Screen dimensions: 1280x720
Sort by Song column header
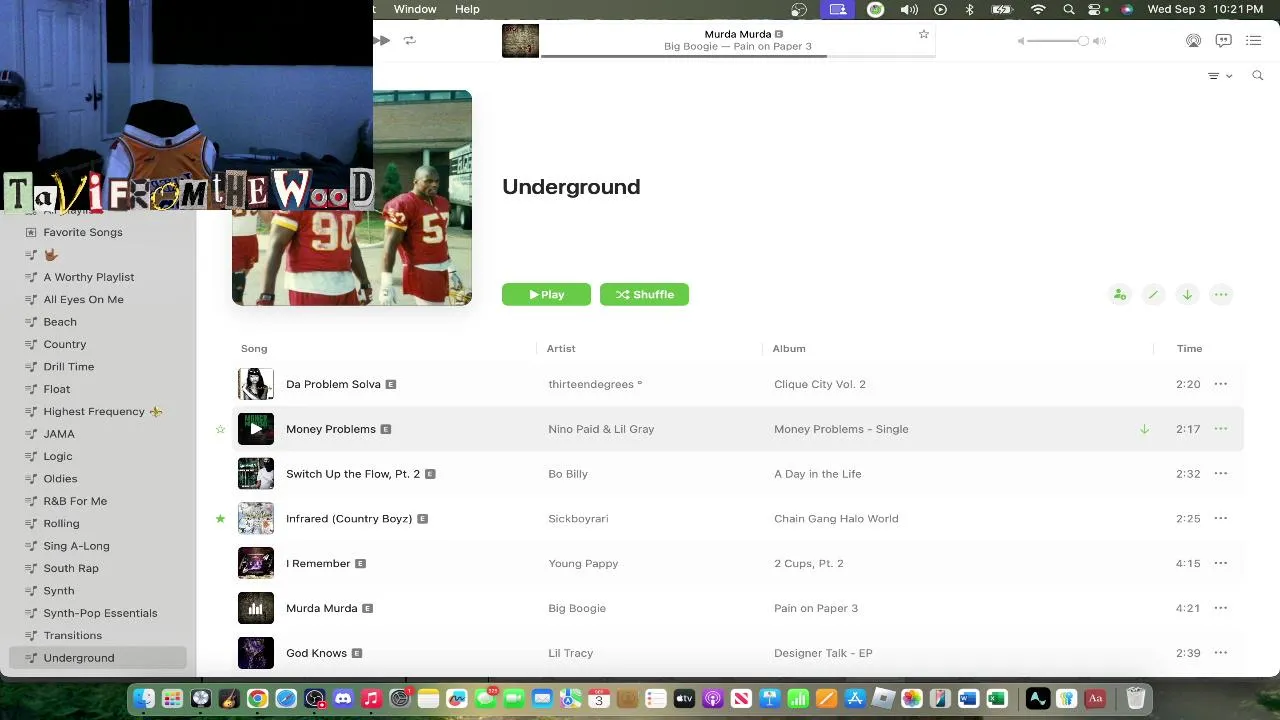pos(254,348)
